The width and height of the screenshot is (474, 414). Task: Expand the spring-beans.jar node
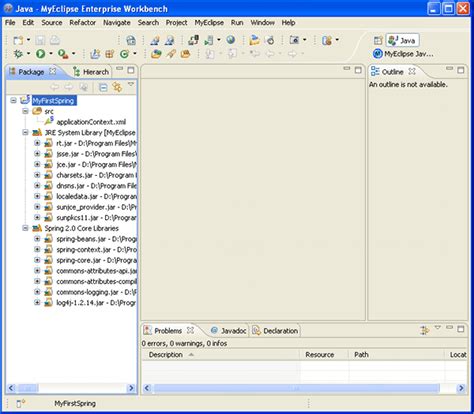click(37, 239)
